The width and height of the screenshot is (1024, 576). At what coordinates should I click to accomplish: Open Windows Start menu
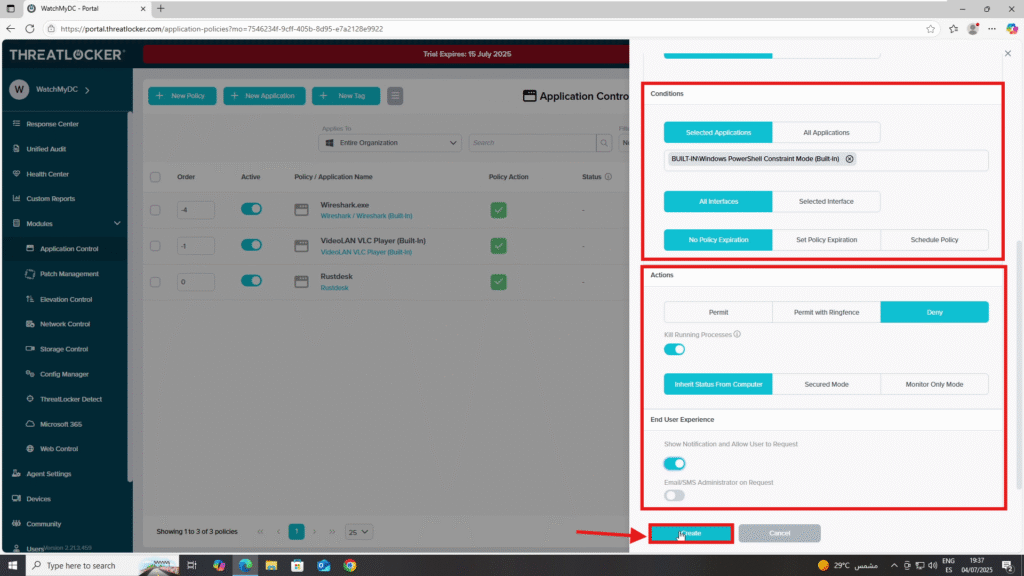[12, 566]
